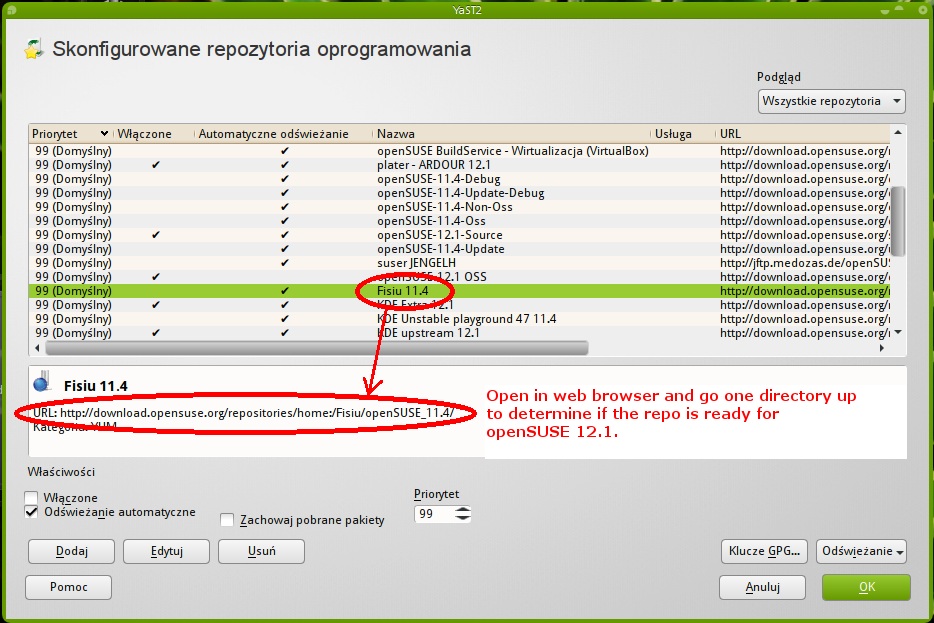The width and height of the screenshot is (934, 623).
Task: Sort by Włączone column header
Action: point(153,134)
